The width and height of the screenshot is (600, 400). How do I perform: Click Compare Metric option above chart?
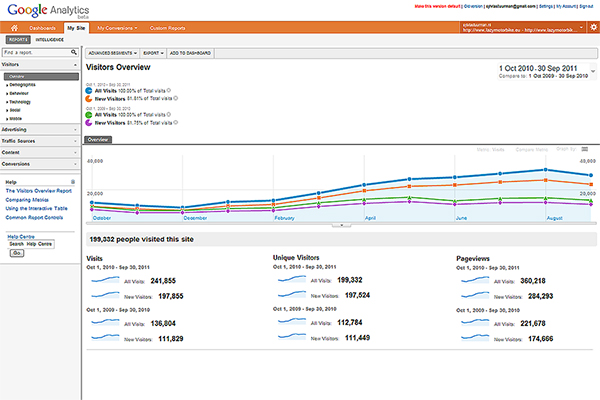click(532, 150)
